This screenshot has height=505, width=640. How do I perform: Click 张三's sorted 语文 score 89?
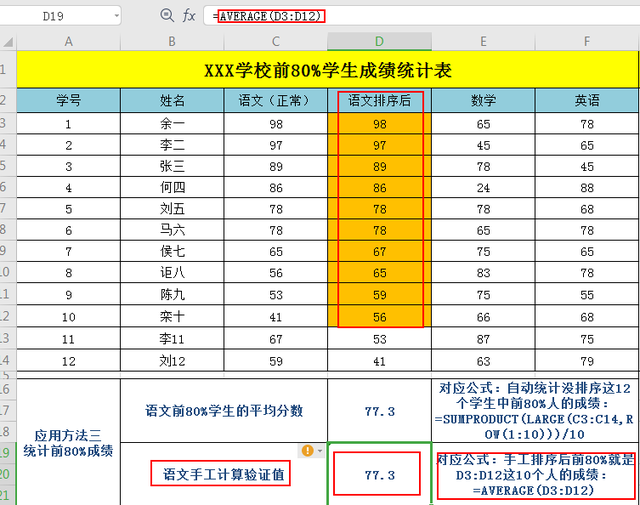379,166
